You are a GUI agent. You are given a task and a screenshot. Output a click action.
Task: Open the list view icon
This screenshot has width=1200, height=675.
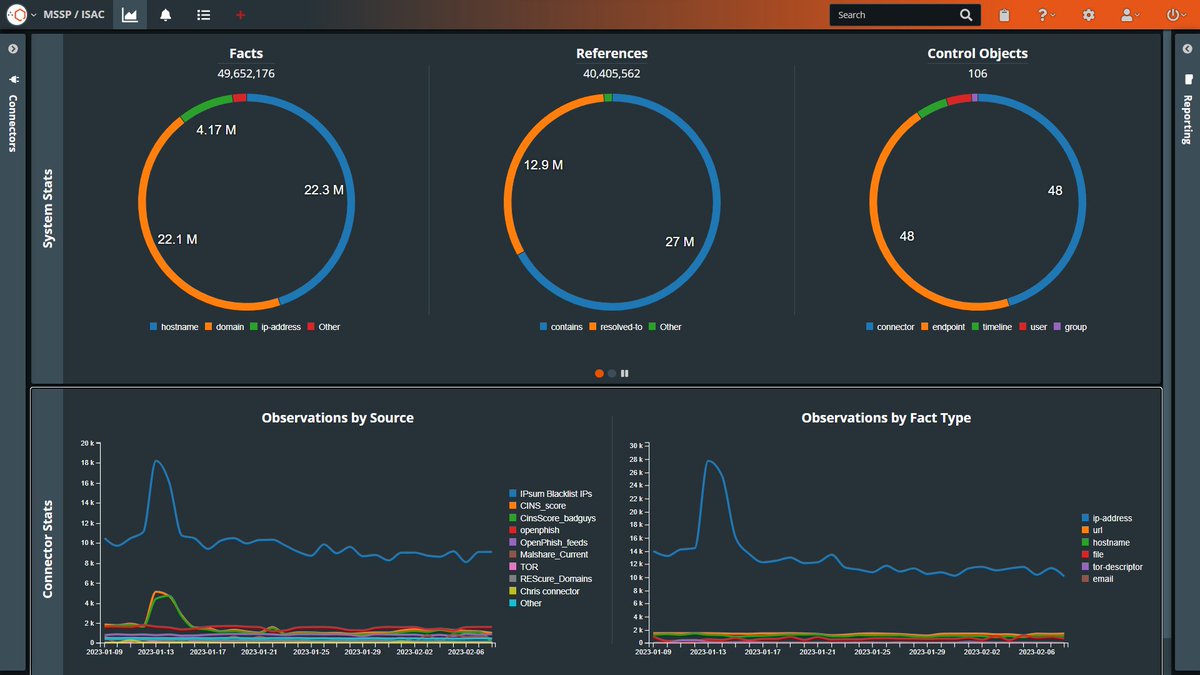(x=202, y=14)
